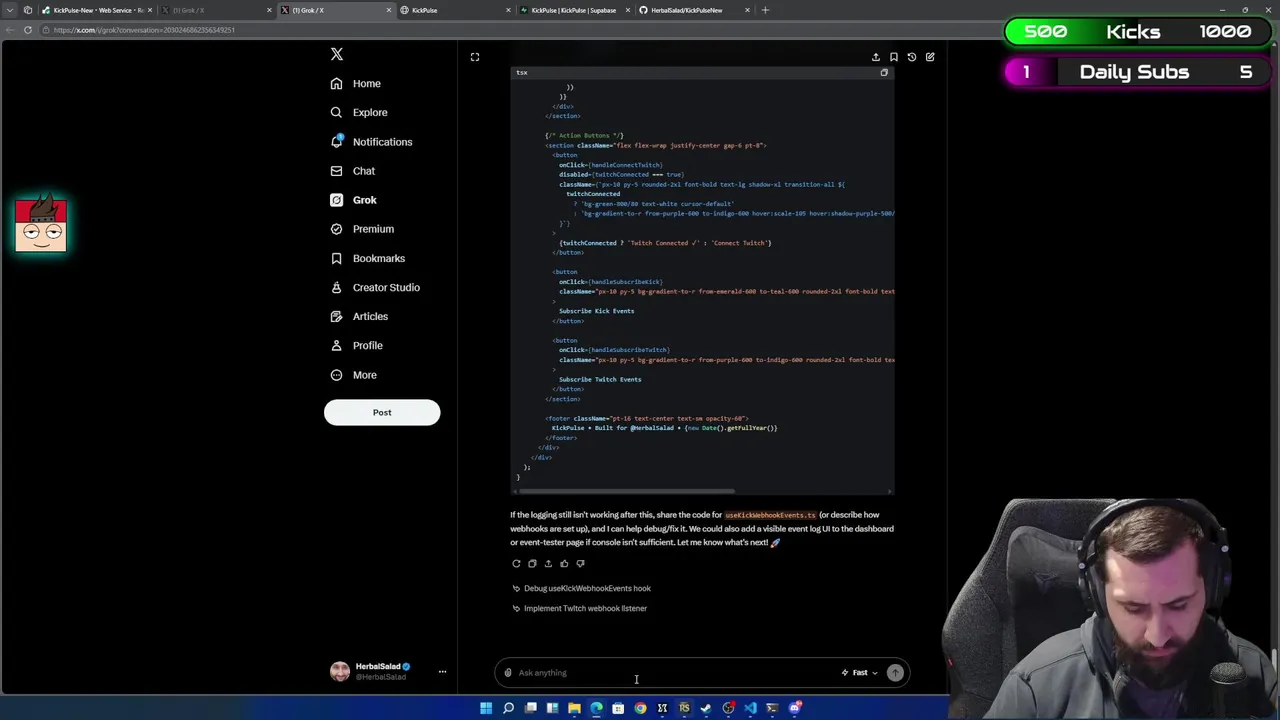Click the Explore magnifier icon

click(x=337, y=113)
